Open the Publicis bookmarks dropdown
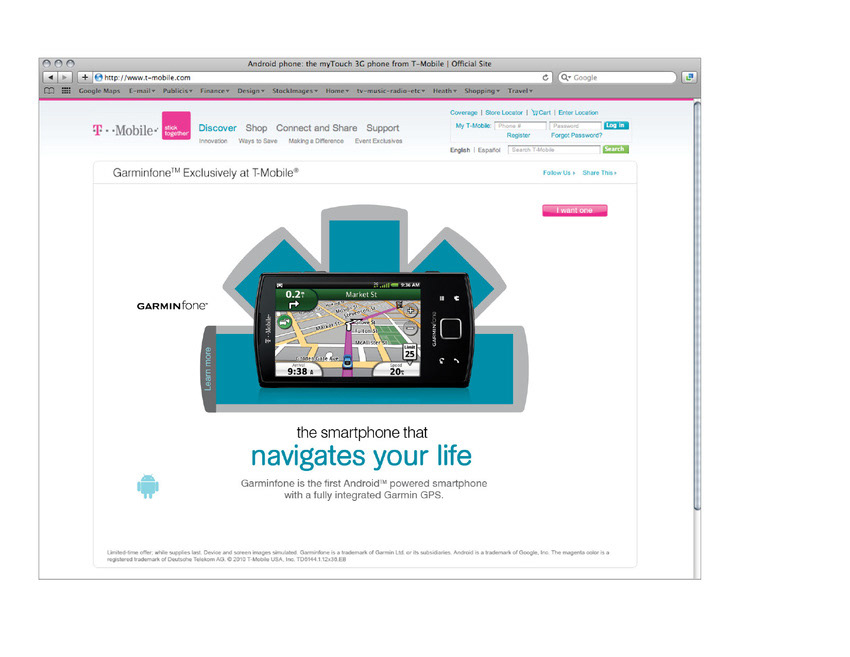 coord(178,91)
